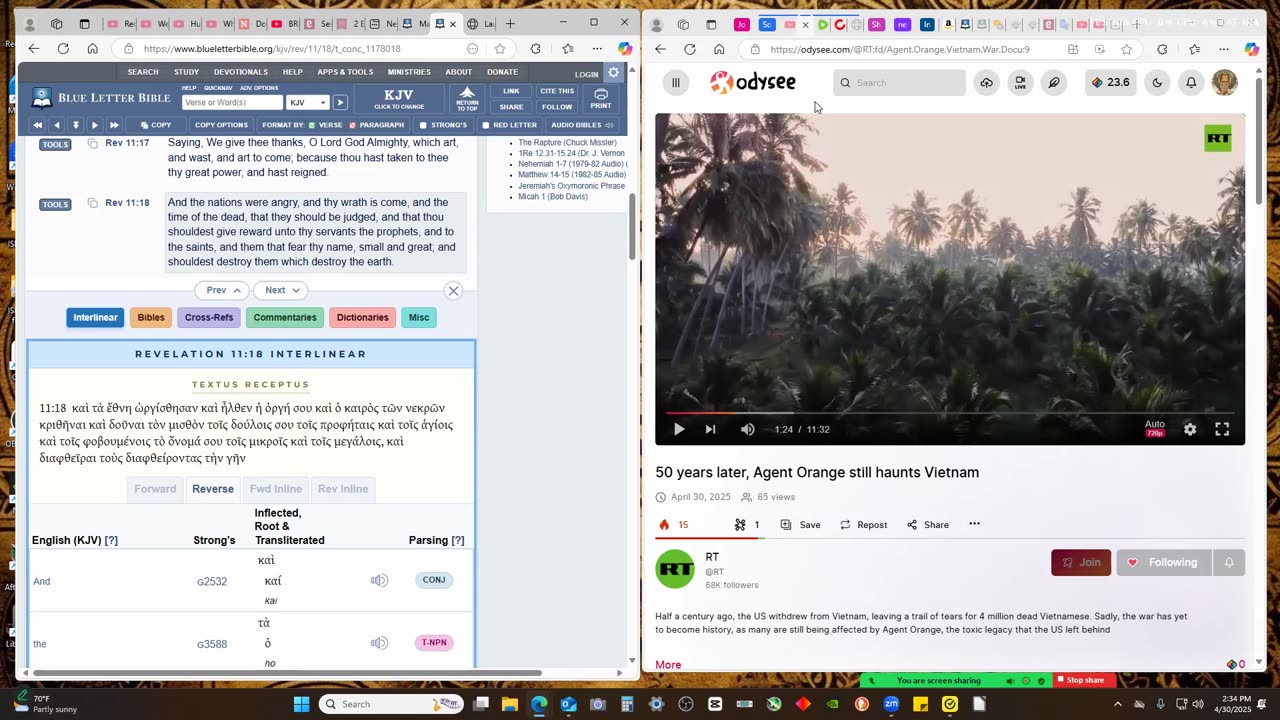Play audio pronunciation for G3588 ho

379,643
